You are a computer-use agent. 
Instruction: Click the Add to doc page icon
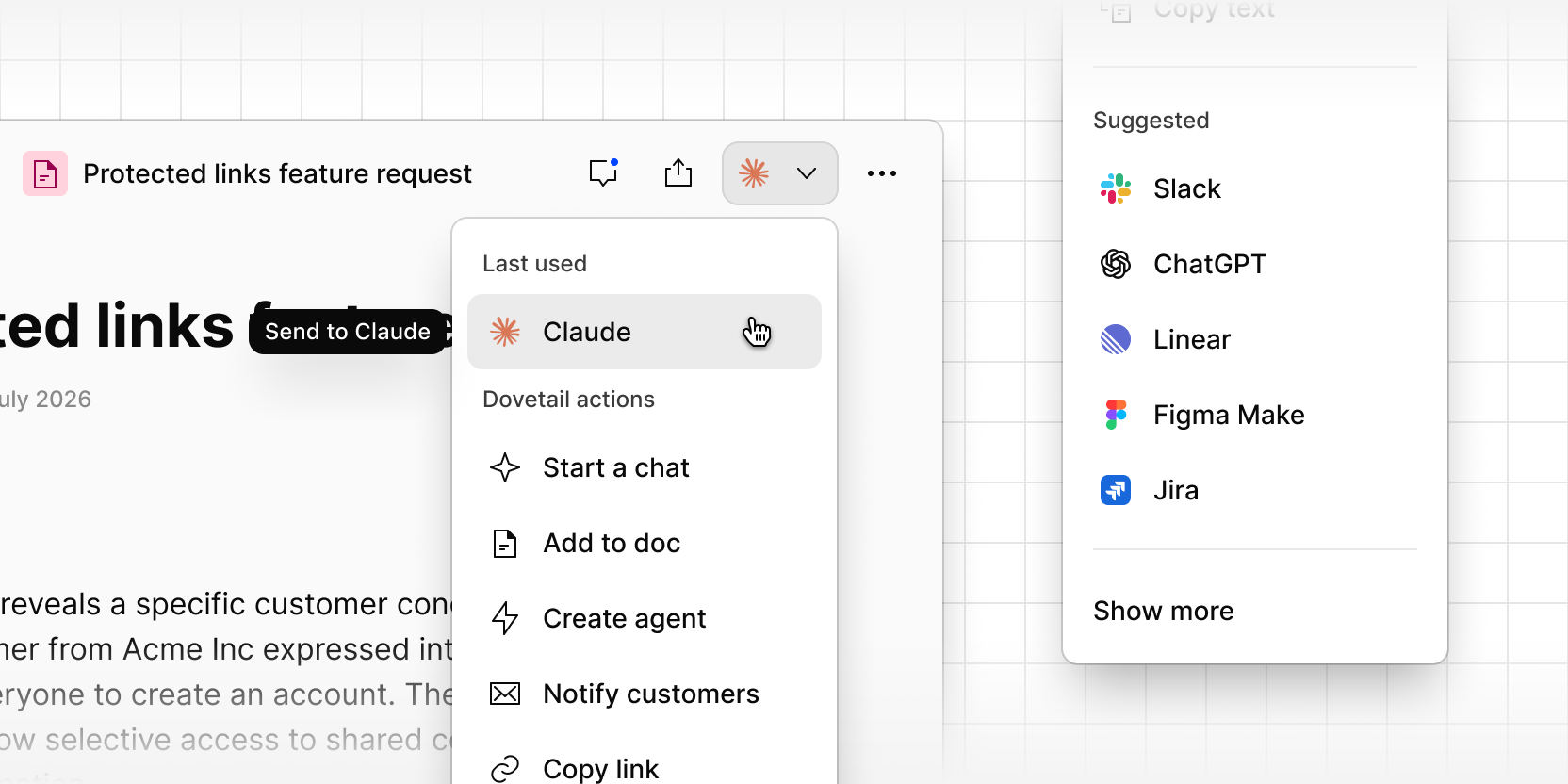click(x=505, y=543)
